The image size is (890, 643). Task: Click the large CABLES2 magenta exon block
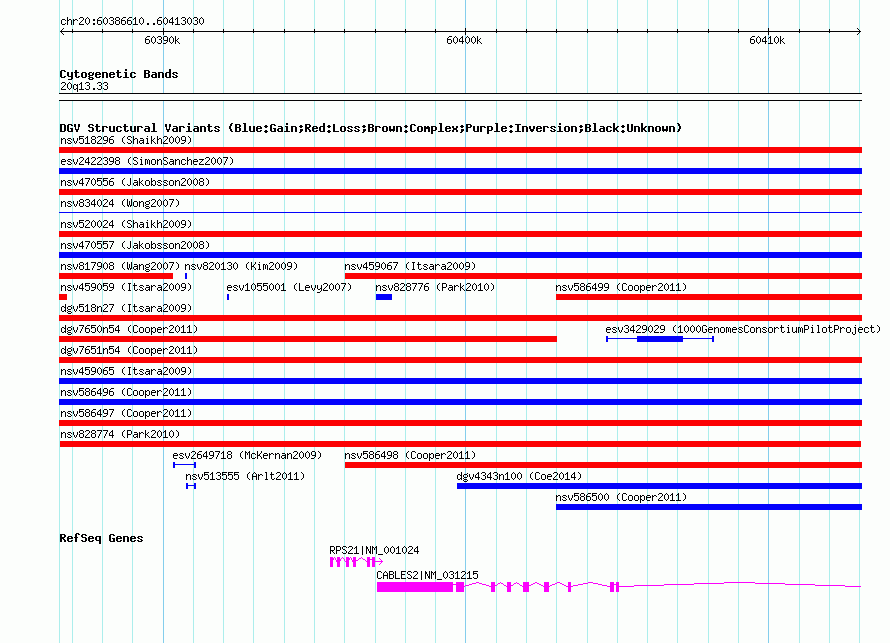(x=415, y=587)
